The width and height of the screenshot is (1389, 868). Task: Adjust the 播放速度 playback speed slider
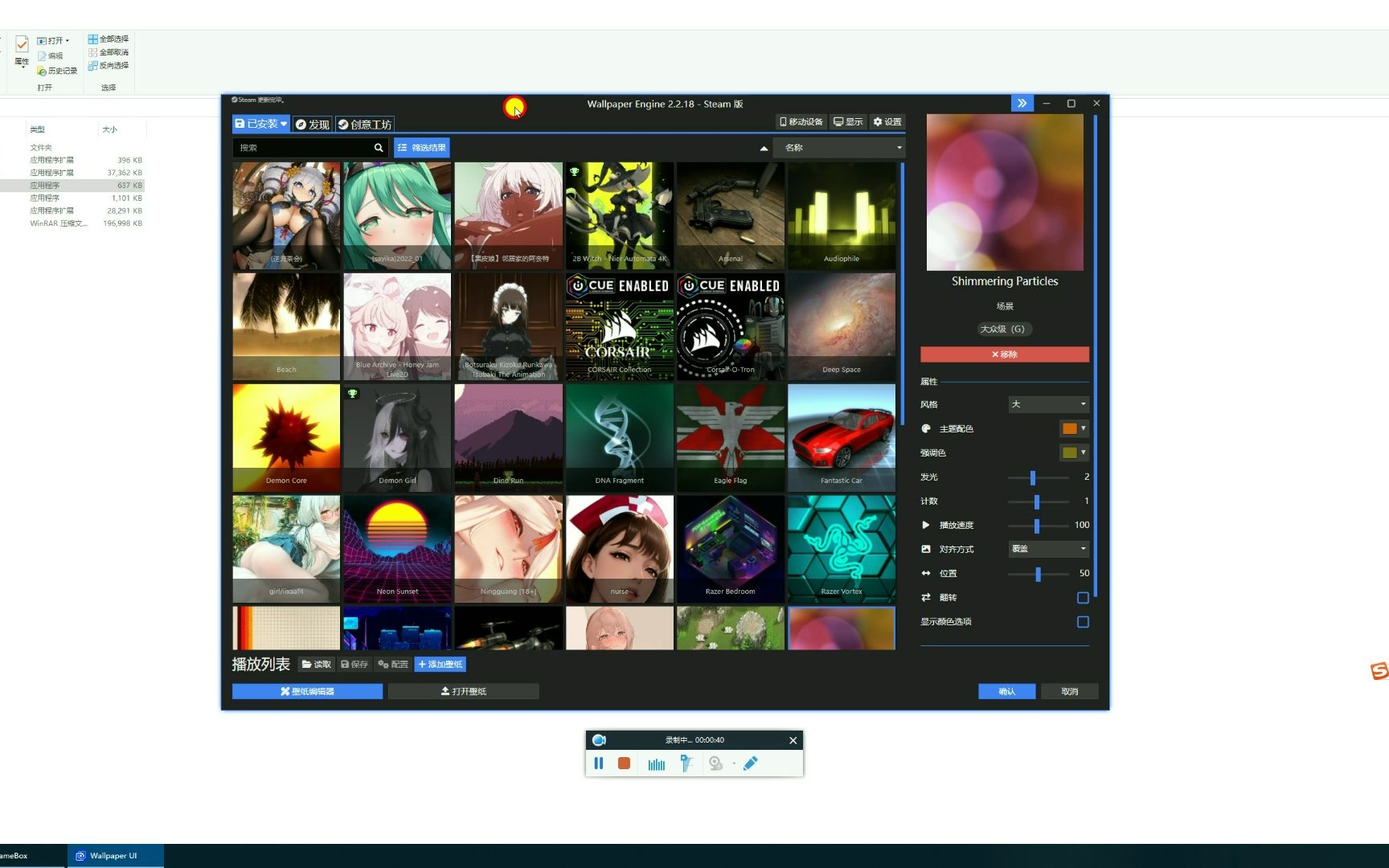pyautogui.click(x=1037, y=526)
